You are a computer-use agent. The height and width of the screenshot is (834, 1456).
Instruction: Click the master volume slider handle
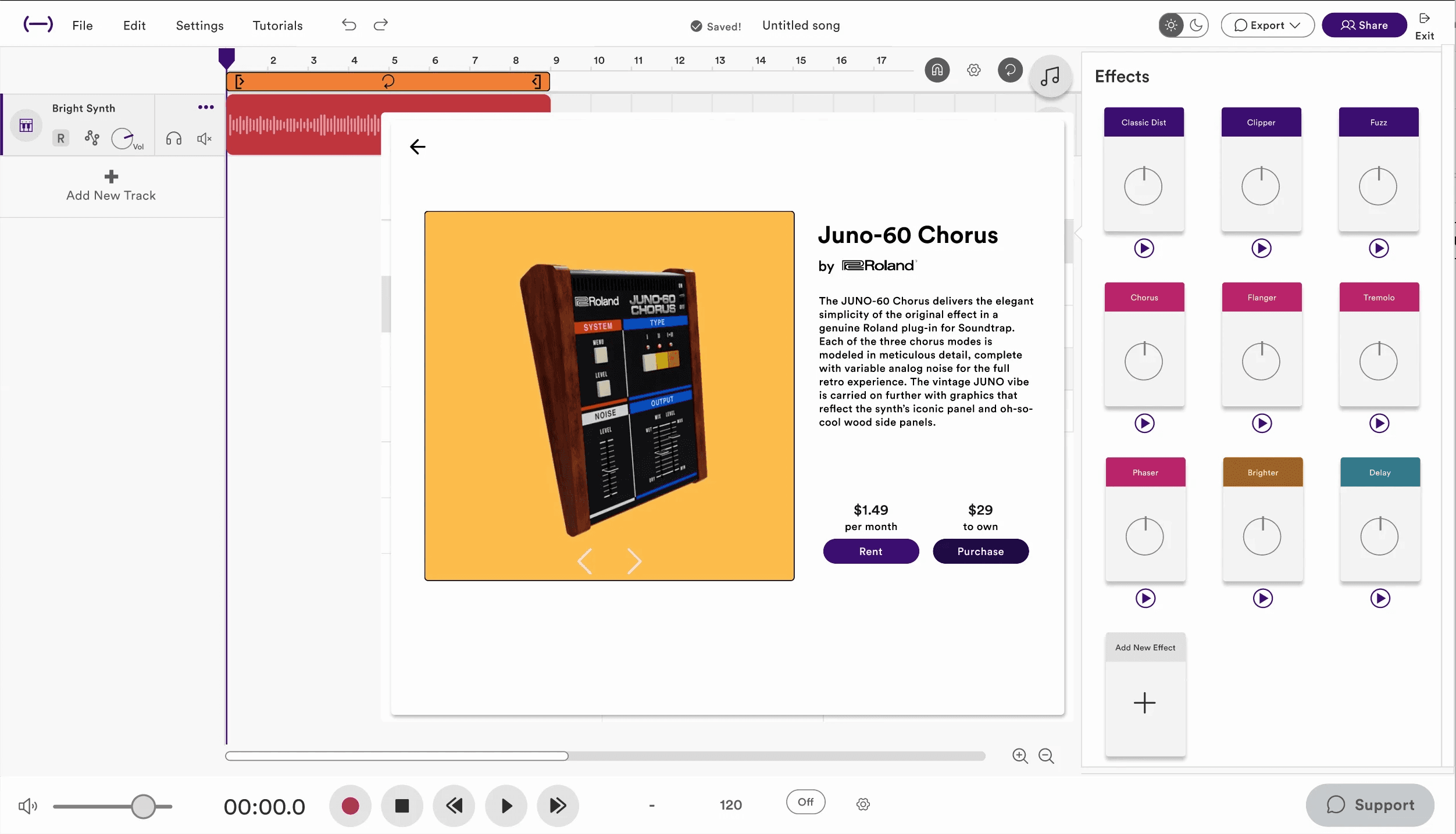click(143, 806)
